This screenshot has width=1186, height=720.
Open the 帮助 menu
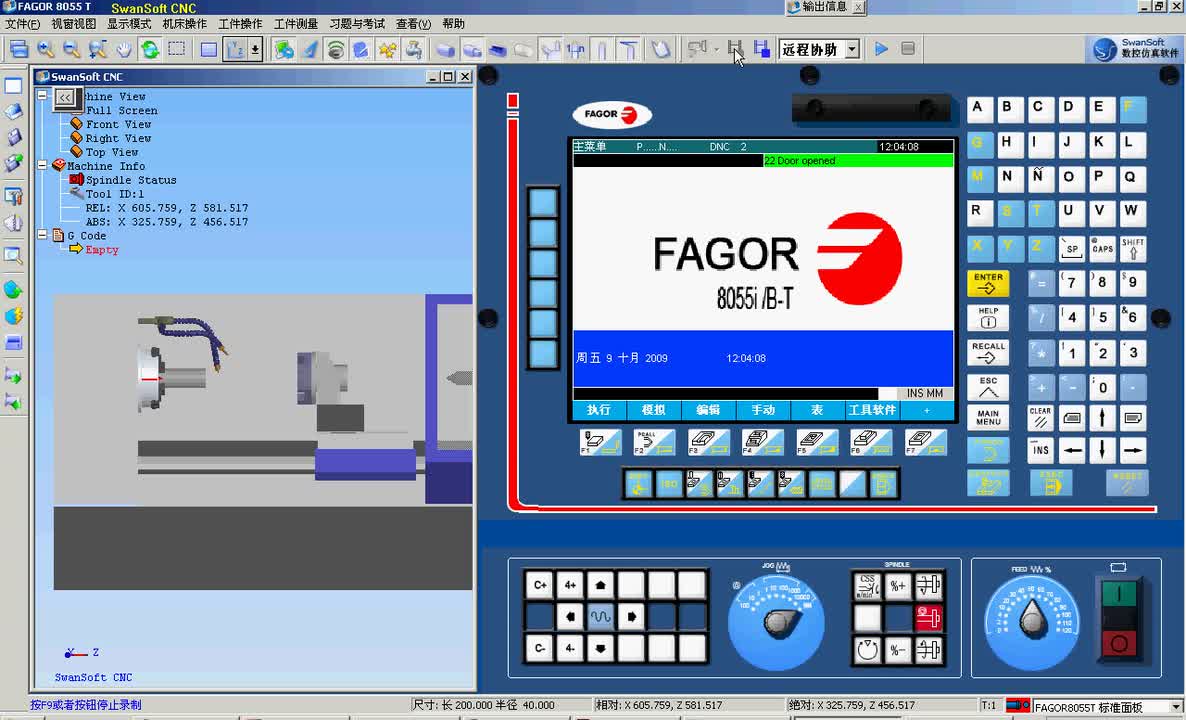(453, 24)
